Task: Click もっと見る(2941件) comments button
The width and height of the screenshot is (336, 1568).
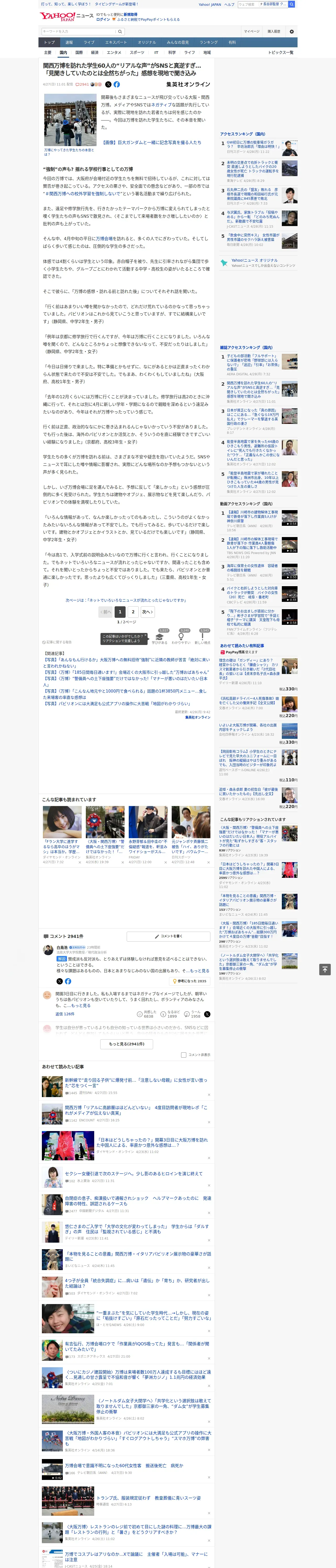Action: click(127, 1044)
